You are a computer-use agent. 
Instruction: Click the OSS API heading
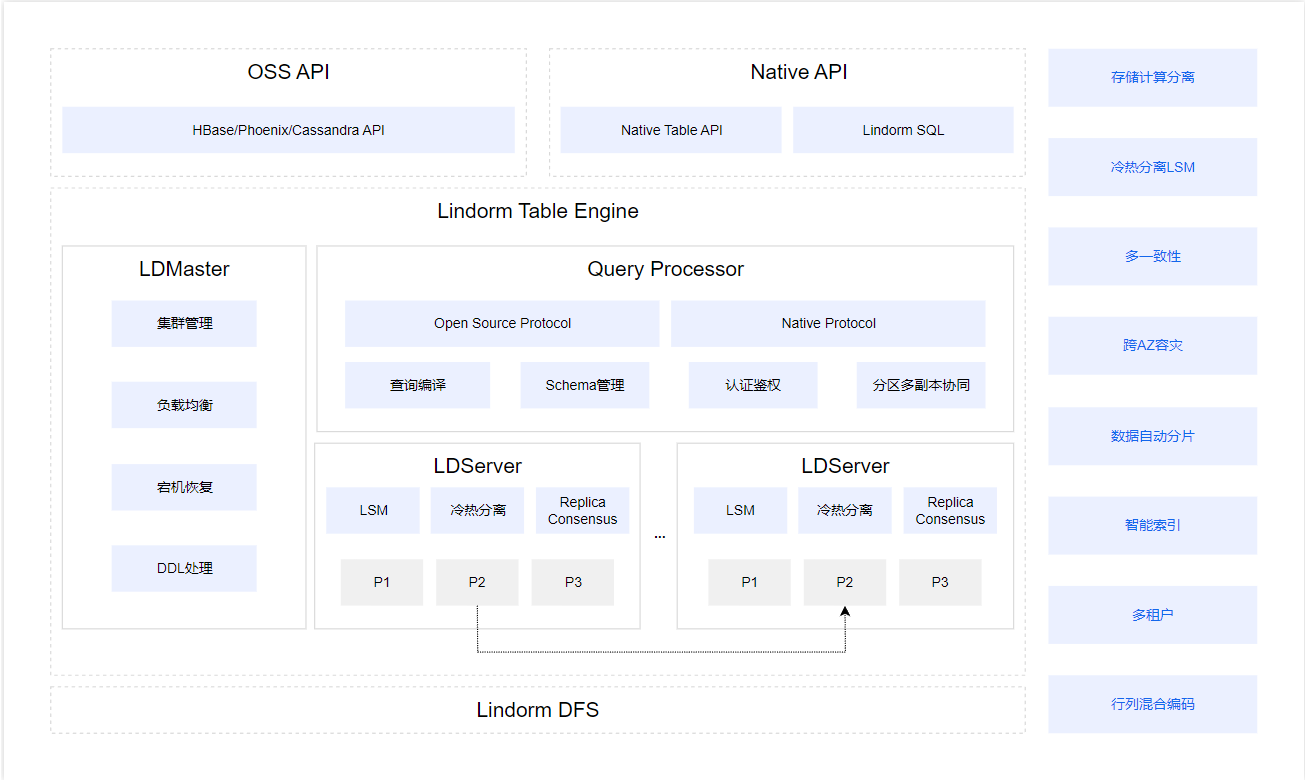(x=288, y=72)
